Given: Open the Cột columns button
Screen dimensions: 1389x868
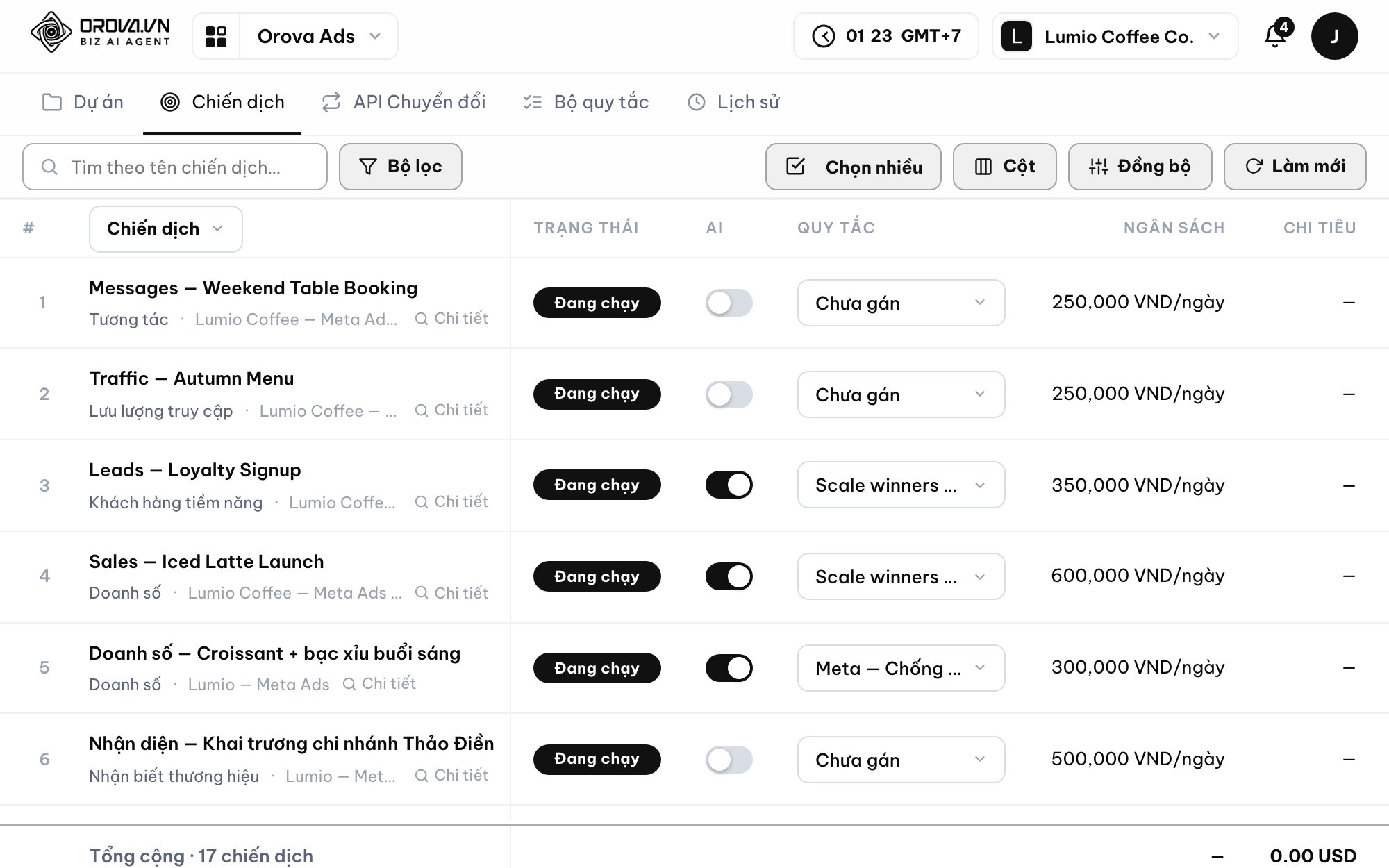Looking at the screenshot, I should (1005, 167).
